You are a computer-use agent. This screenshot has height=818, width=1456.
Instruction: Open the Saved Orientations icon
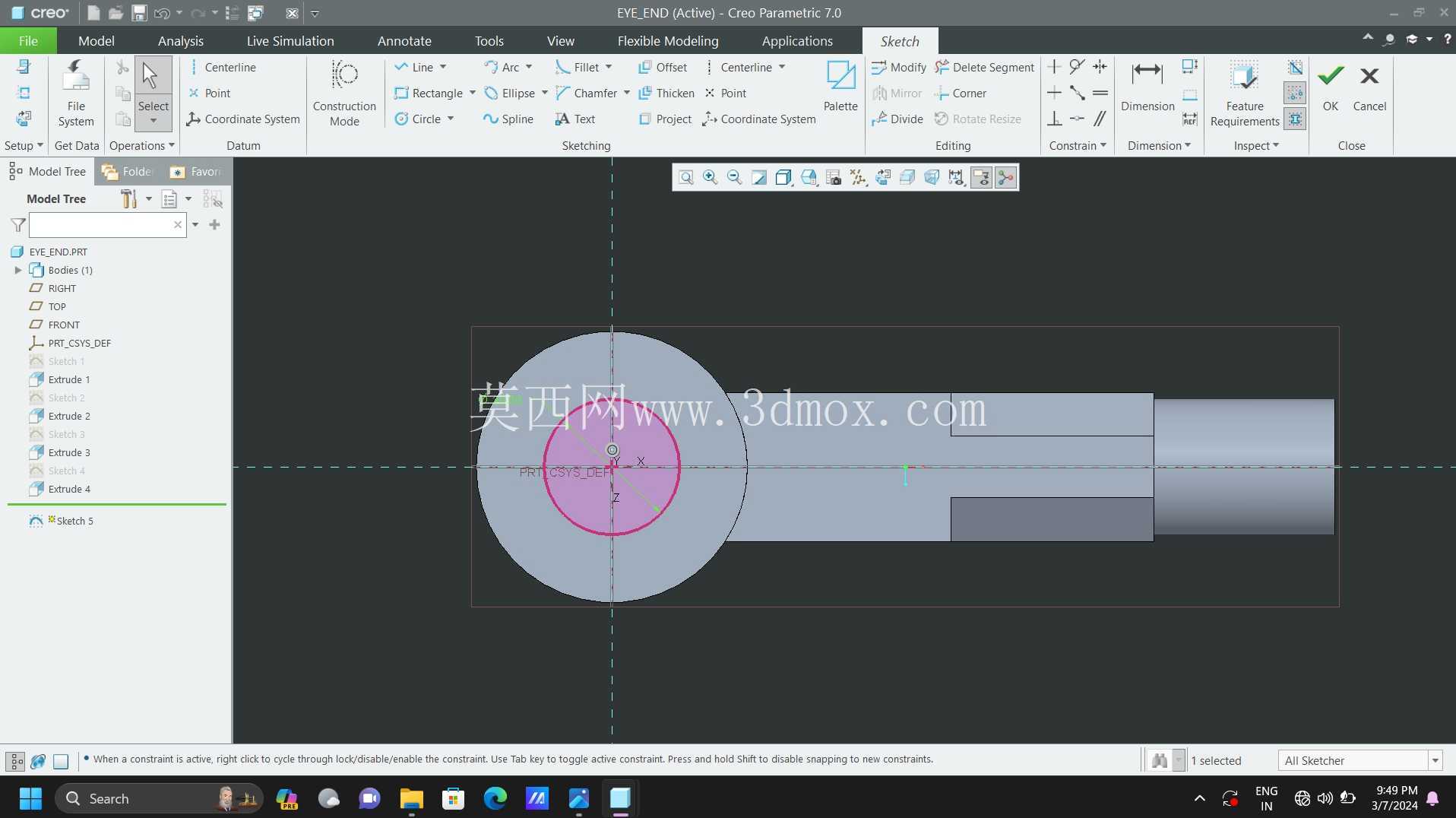click(x=809, y=177)
